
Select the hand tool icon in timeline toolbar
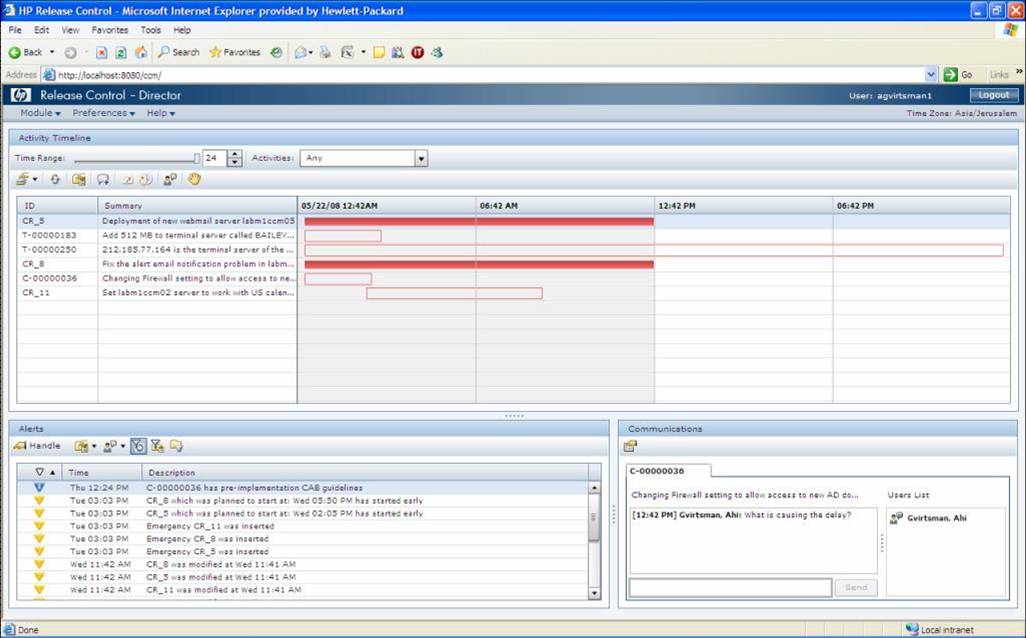194,179
